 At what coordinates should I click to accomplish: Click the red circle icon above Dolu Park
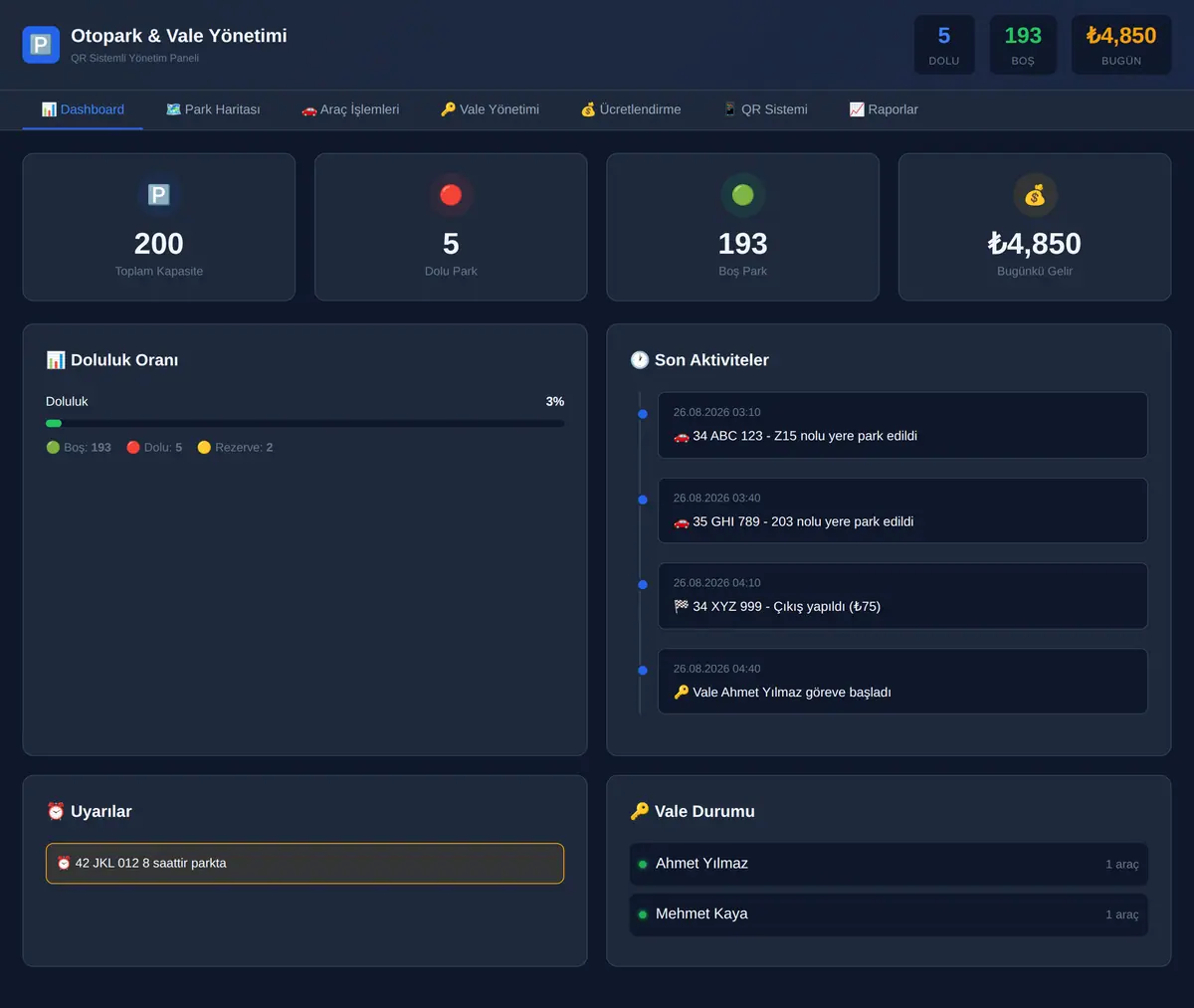tap(451, 195)
